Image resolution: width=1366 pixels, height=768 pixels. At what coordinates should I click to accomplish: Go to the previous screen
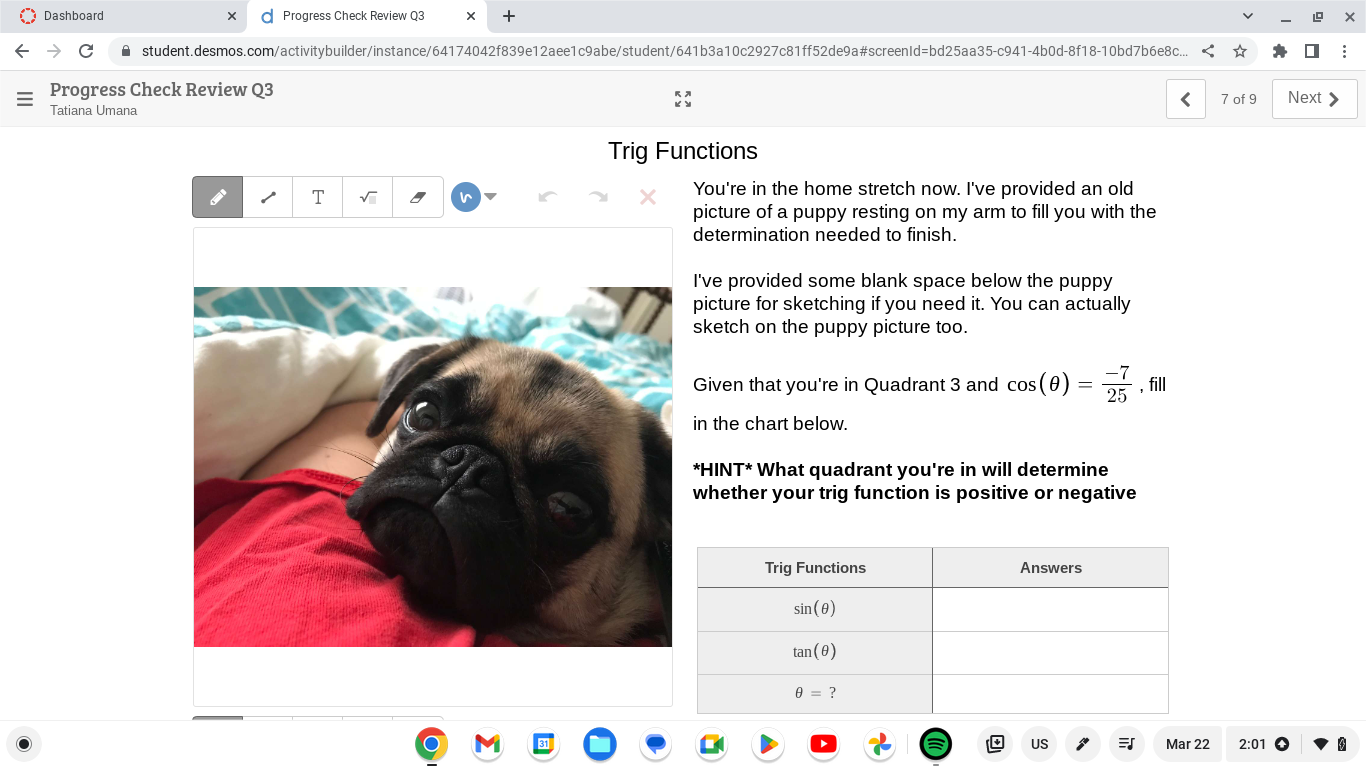click(1186, 99)
